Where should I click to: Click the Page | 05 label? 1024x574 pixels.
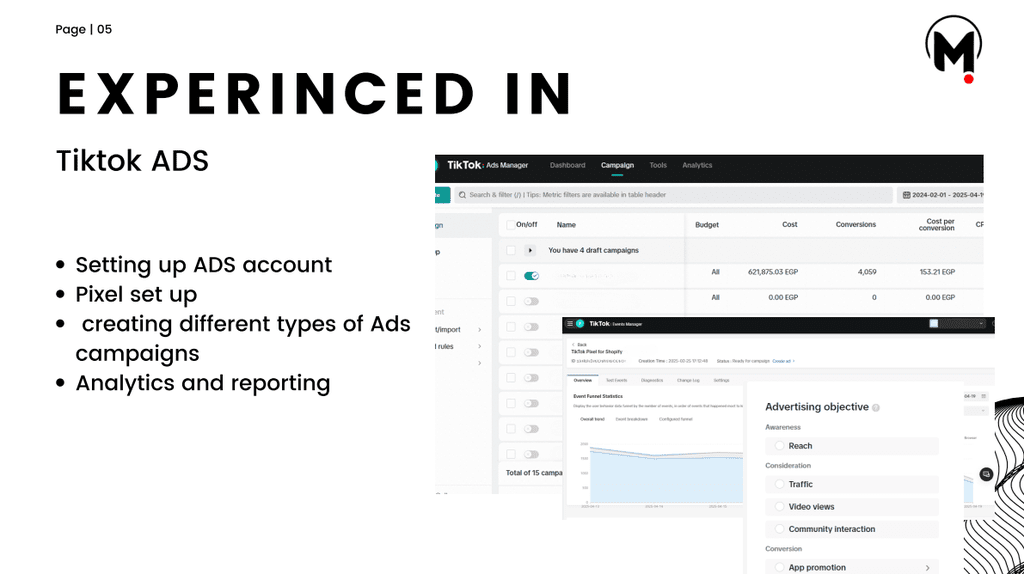84,29
